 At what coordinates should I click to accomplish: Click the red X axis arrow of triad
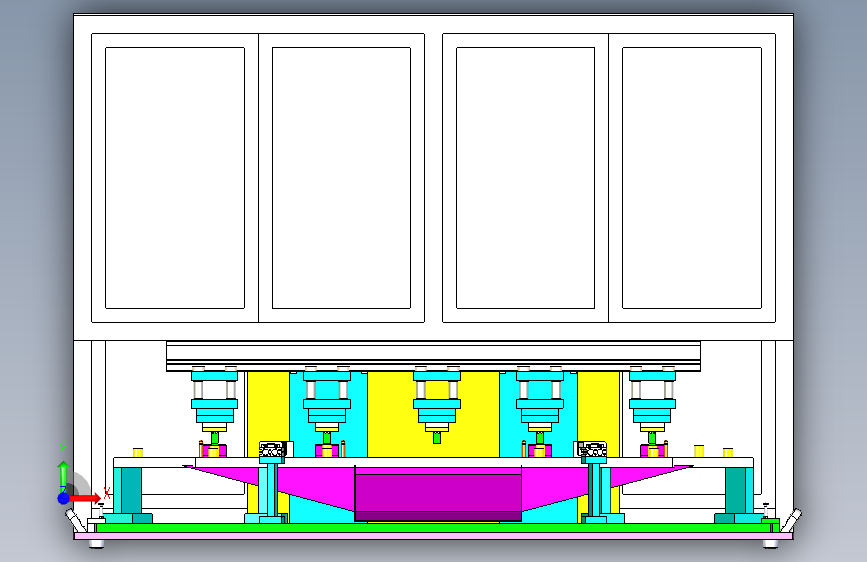point(85,498)
